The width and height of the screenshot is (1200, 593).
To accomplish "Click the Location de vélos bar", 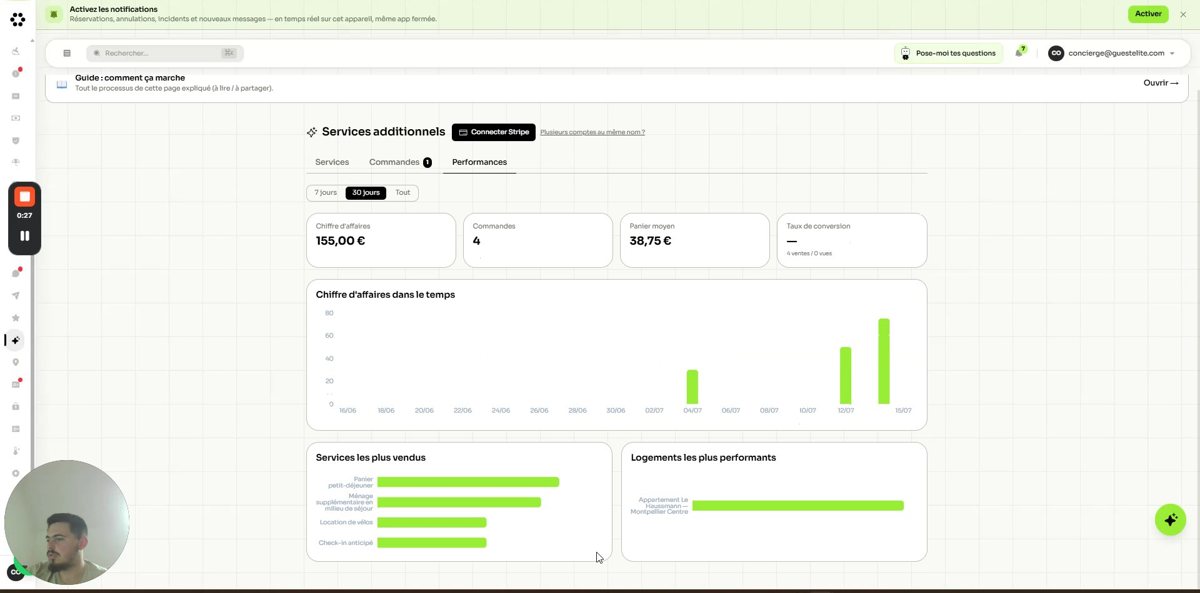I will (x=432, y=522).
